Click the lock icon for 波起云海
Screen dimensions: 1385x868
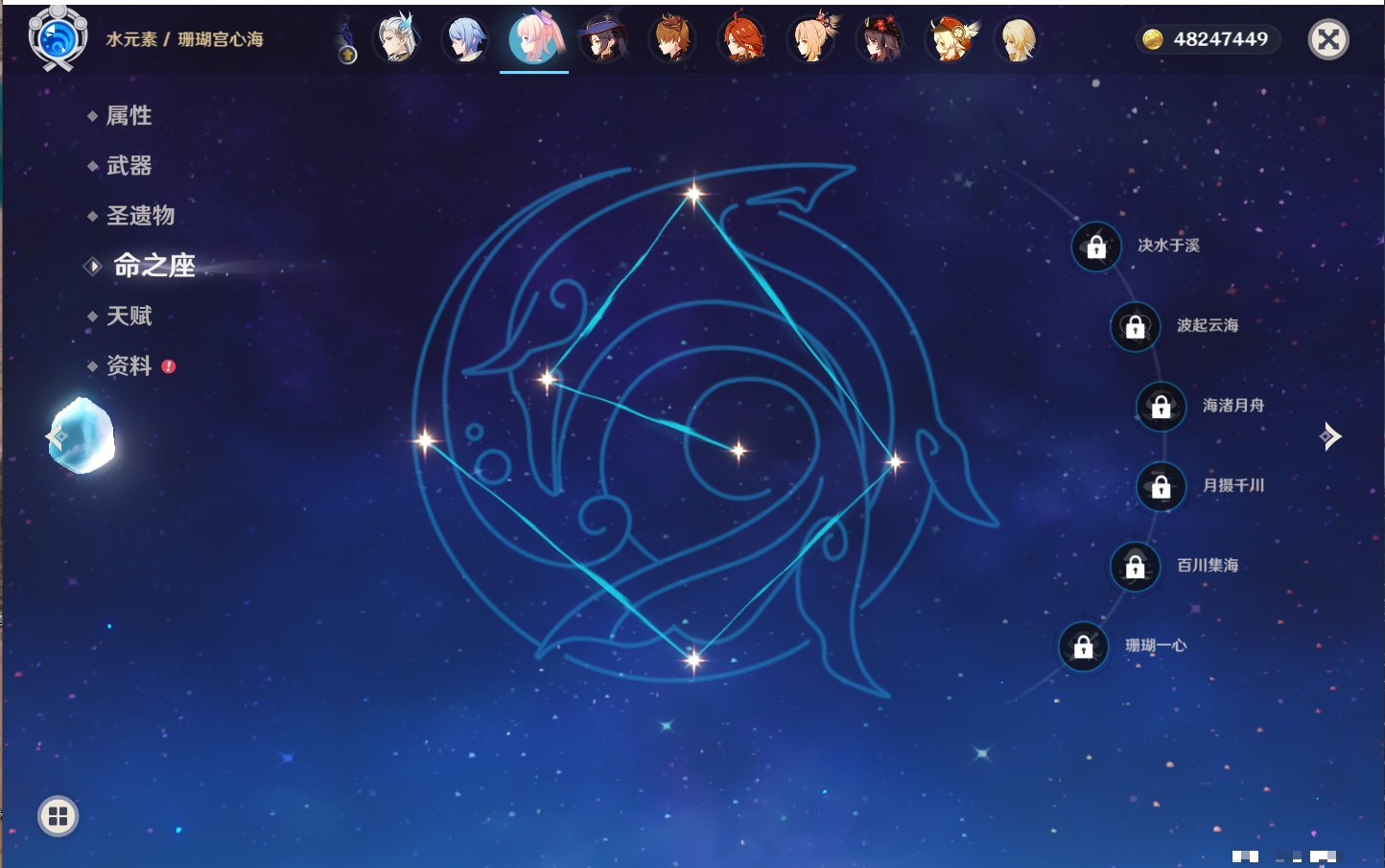[x=1135, y=326]
